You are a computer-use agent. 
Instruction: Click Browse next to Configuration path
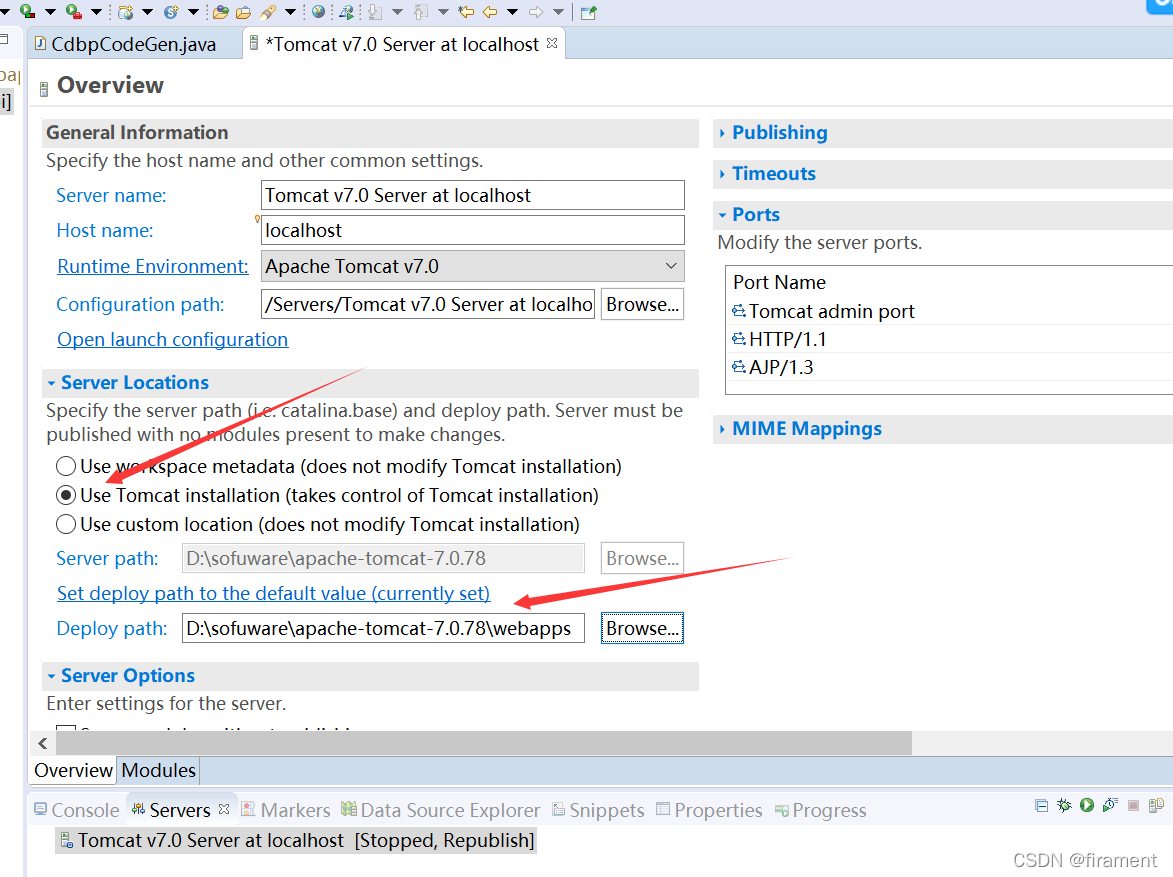(643, 304)
